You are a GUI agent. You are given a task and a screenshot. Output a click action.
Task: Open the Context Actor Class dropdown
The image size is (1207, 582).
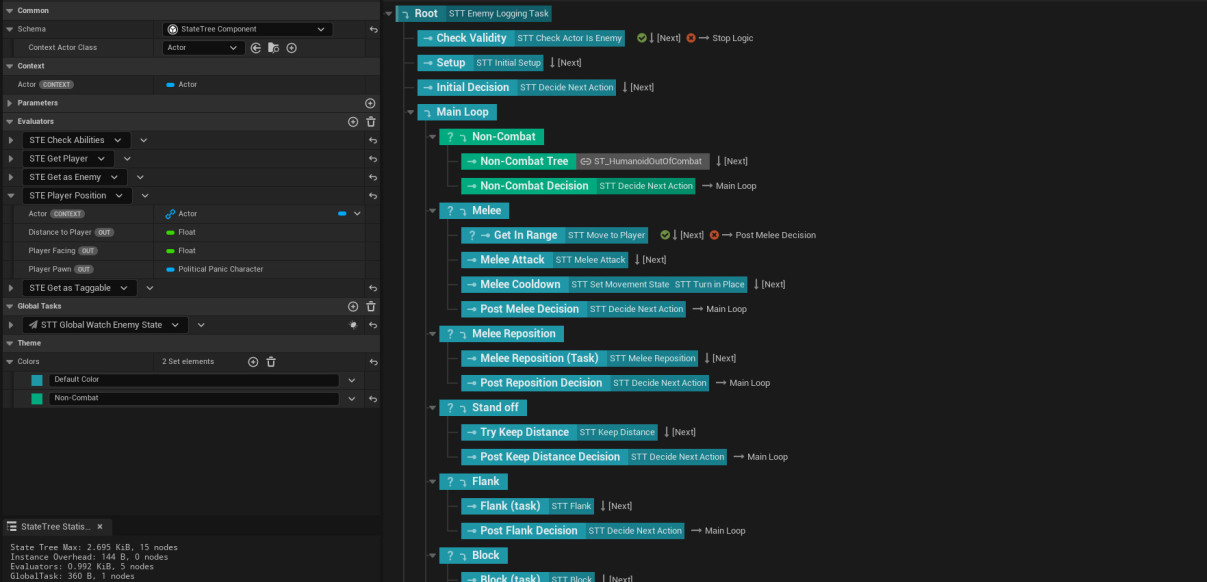pos(204,47)
